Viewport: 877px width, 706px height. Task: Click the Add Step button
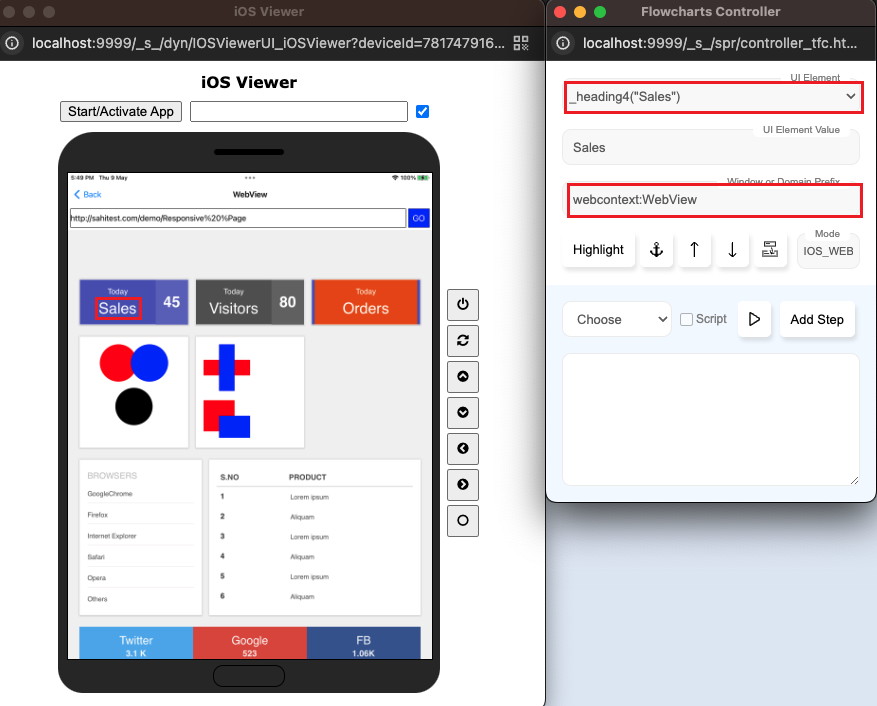[x=816, y=319]
